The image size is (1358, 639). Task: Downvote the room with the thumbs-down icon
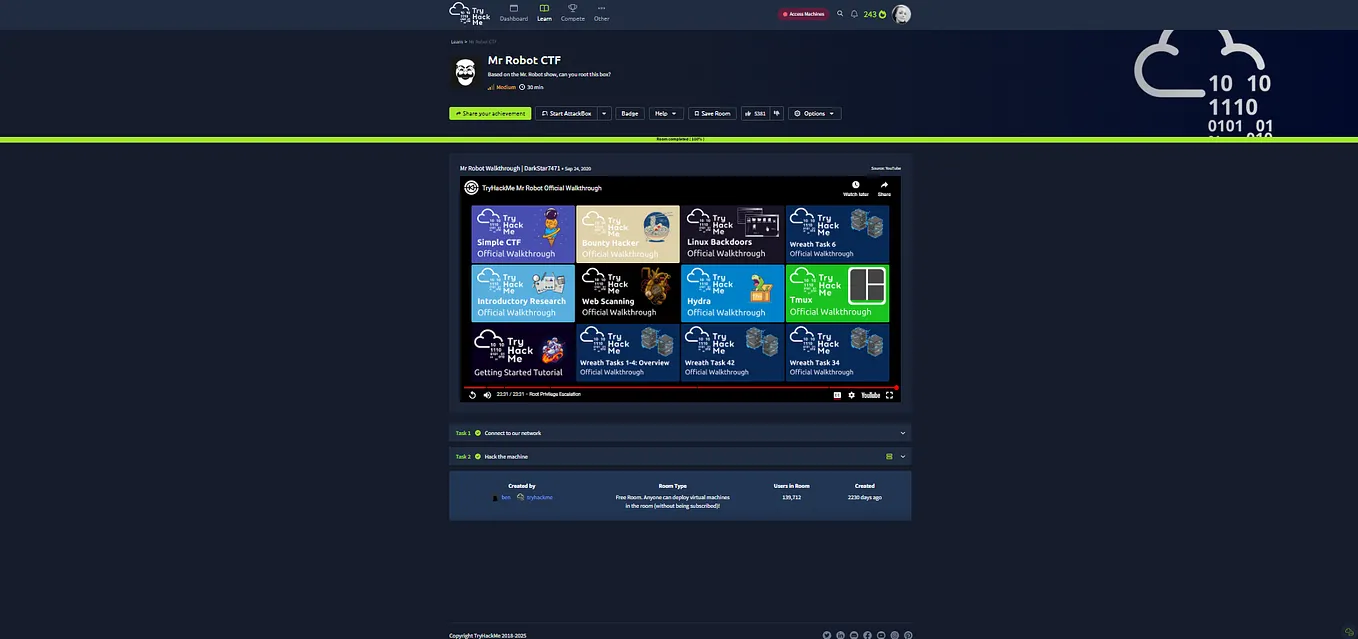776,113
